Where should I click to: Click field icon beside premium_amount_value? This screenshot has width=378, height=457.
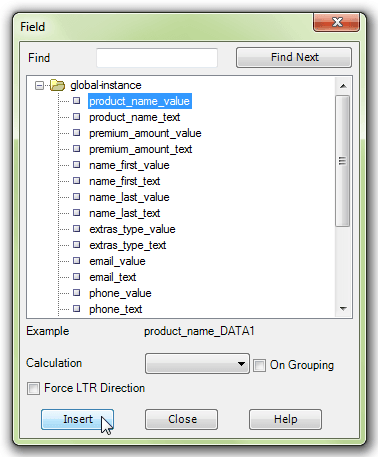(x=77, y=133)
